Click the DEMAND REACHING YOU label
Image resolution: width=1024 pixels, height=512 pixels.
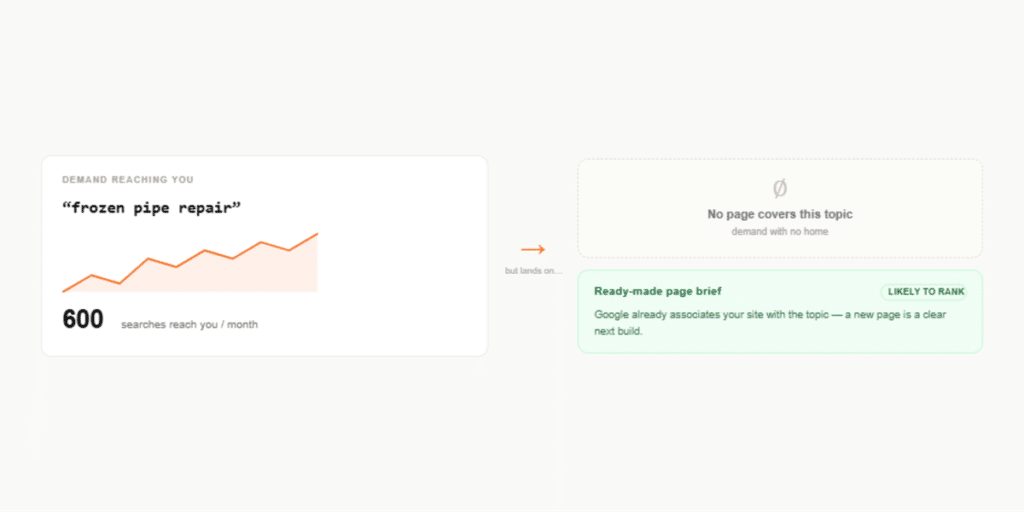(128, 180)
